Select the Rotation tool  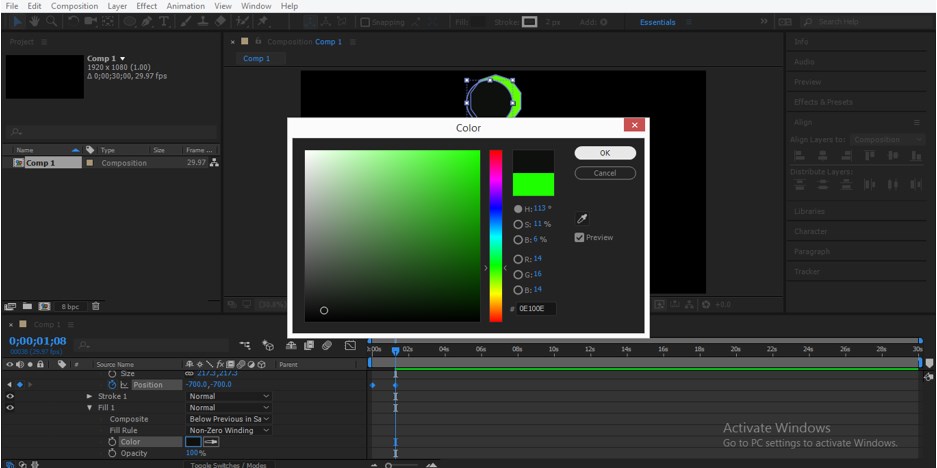(x=74, y=22)
